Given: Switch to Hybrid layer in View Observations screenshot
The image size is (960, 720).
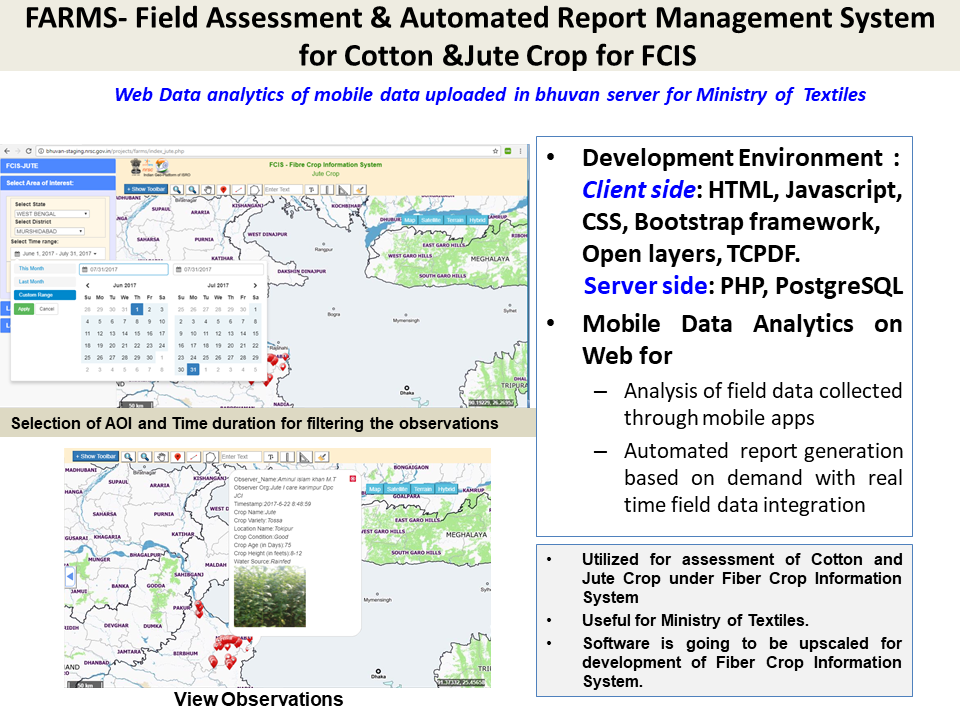Looking at the screenshot, I should tap(447, 489).
